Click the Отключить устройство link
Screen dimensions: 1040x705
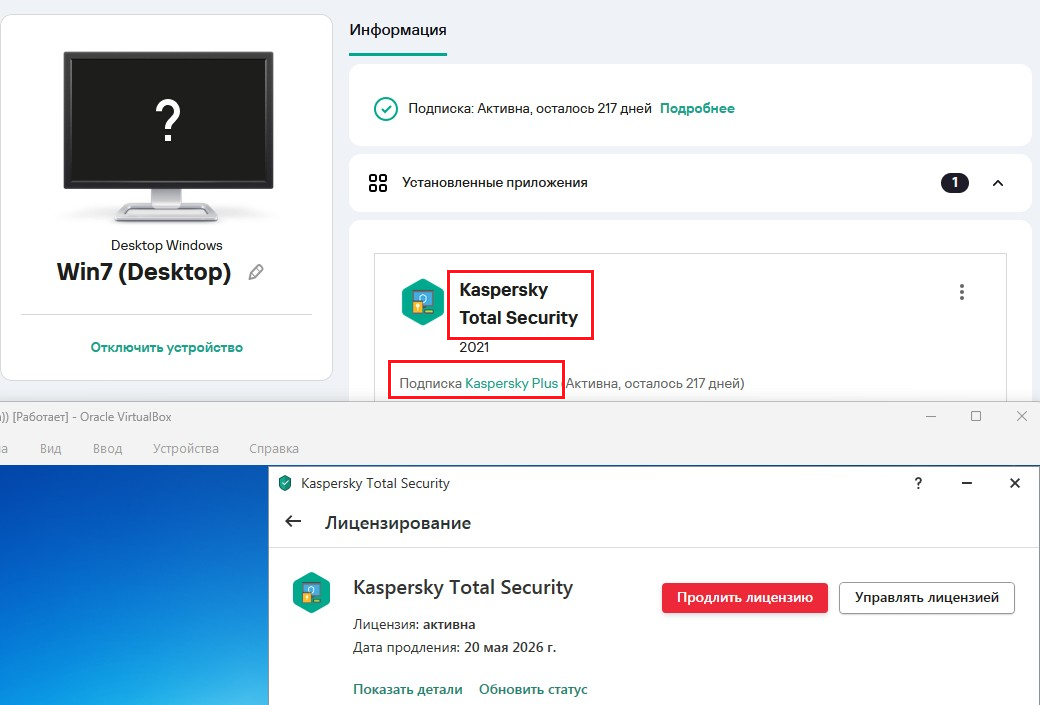point(167,347)
